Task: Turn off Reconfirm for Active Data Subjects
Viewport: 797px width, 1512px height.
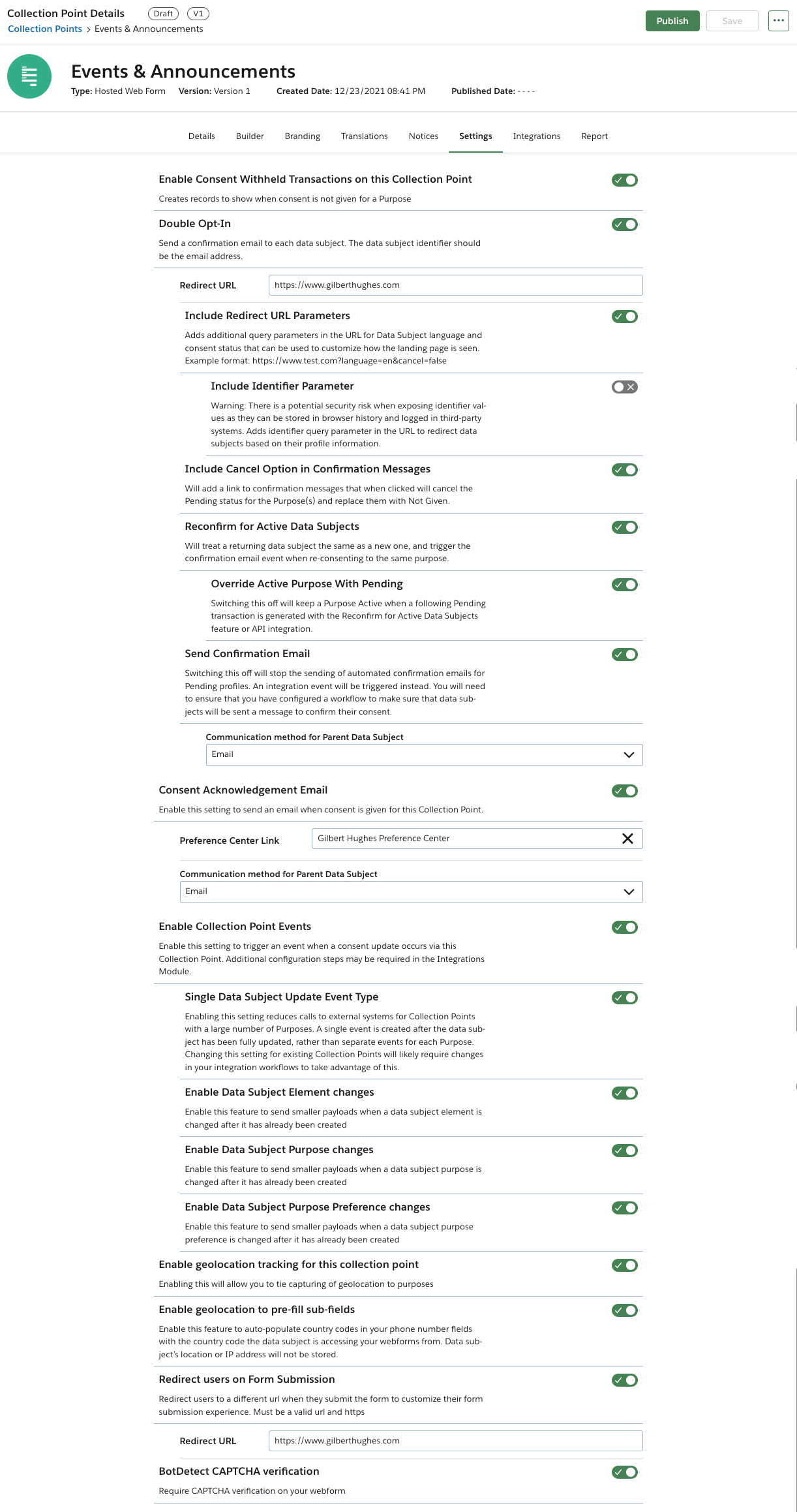Action: click(x=624, y=527)
